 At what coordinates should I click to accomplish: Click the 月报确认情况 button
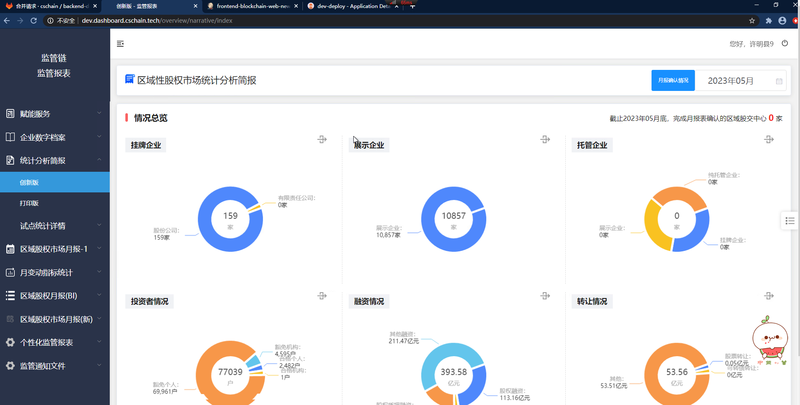(x=673, y=81)
